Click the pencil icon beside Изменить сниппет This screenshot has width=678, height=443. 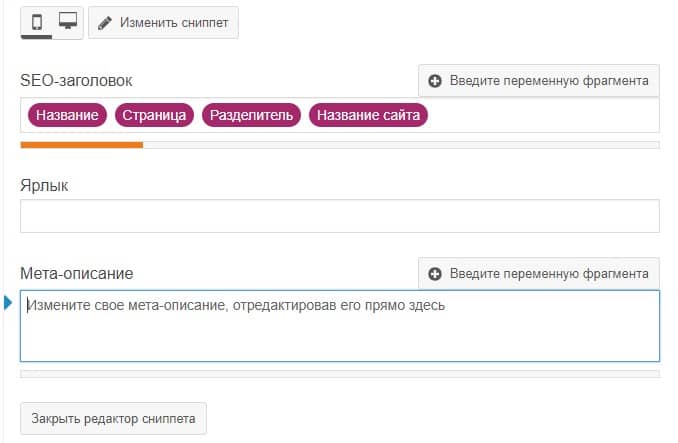click(105, 23)
